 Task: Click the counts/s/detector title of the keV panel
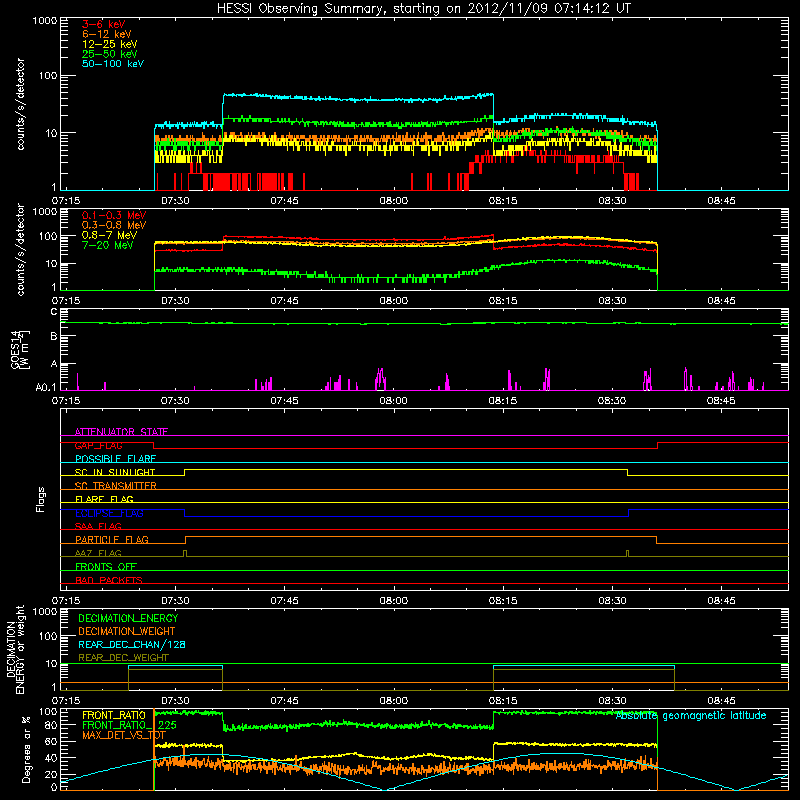(21, 104)
